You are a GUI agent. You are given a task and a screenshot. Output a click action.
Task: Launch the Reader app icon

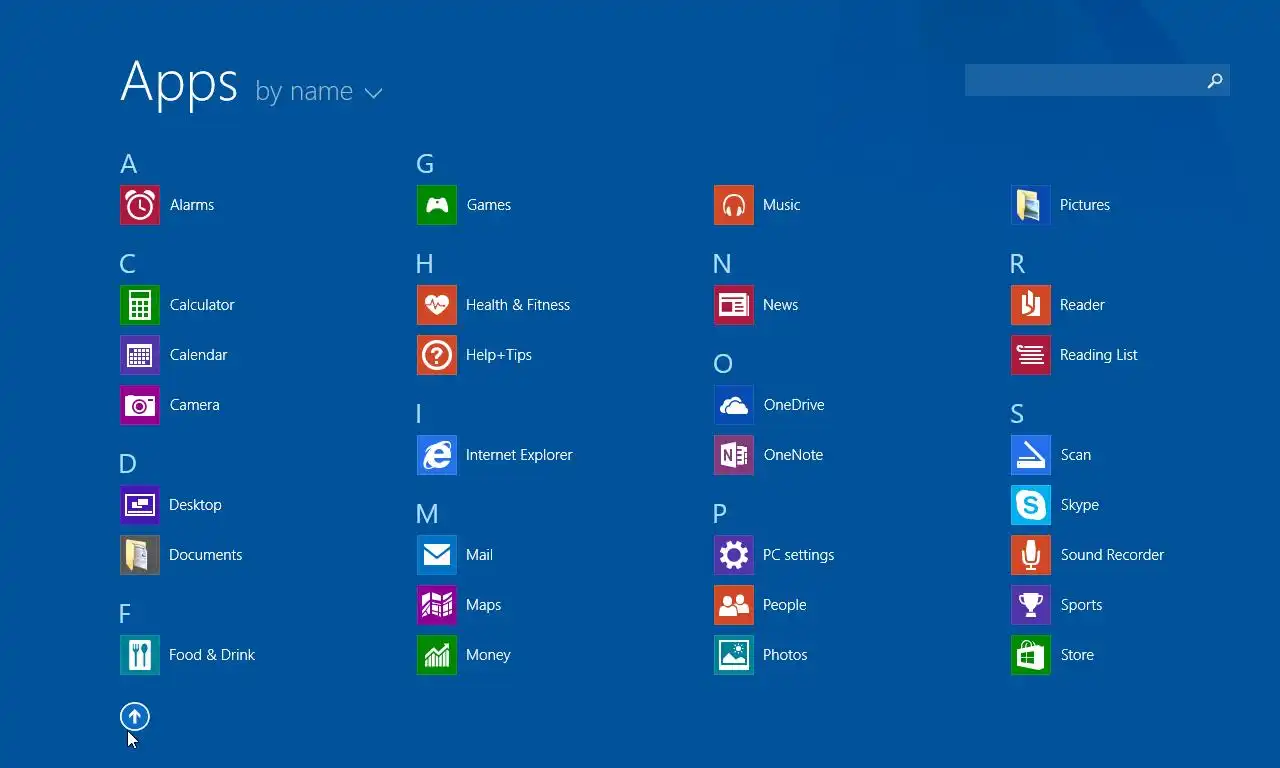click(x=1031, y=305)
